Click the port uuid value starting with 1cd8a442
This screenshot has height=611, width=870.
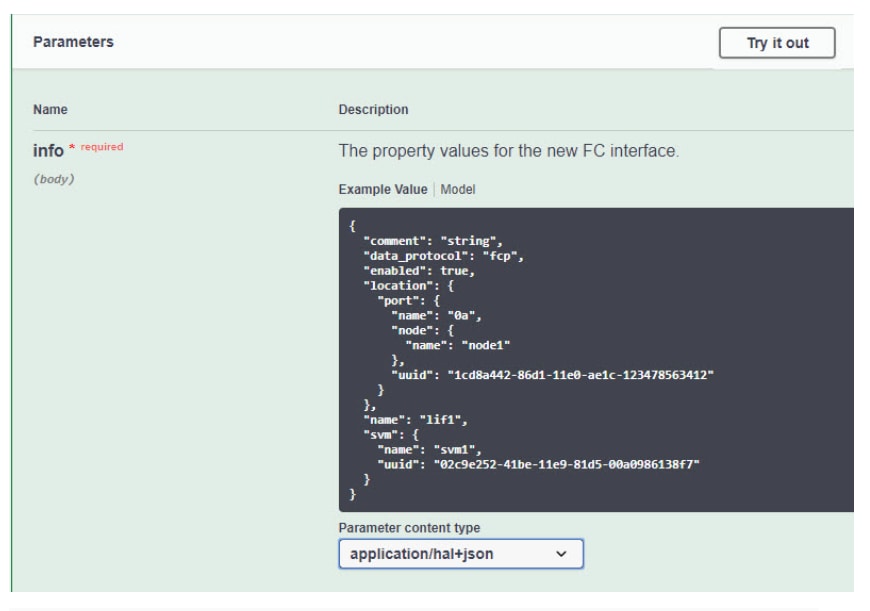(583, 374)
